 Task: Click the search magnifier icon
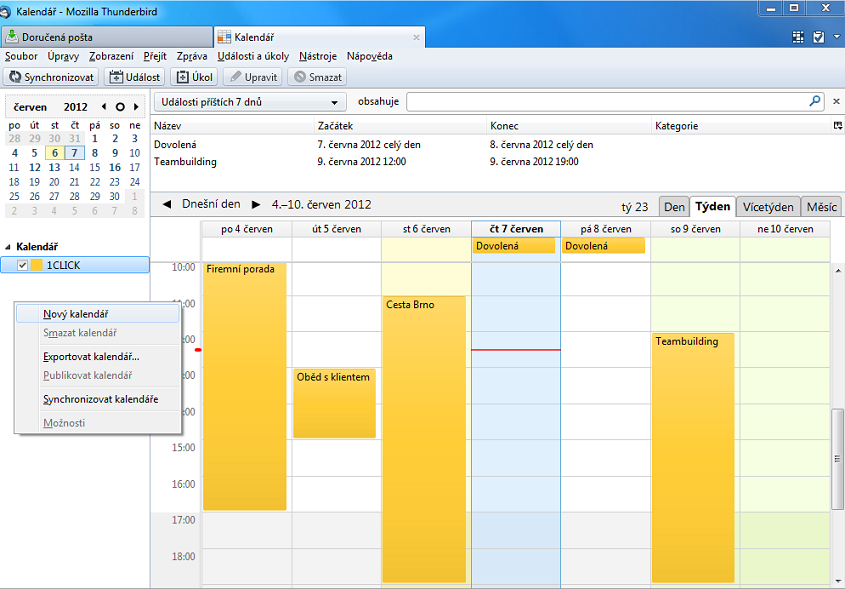click(814, 102)
